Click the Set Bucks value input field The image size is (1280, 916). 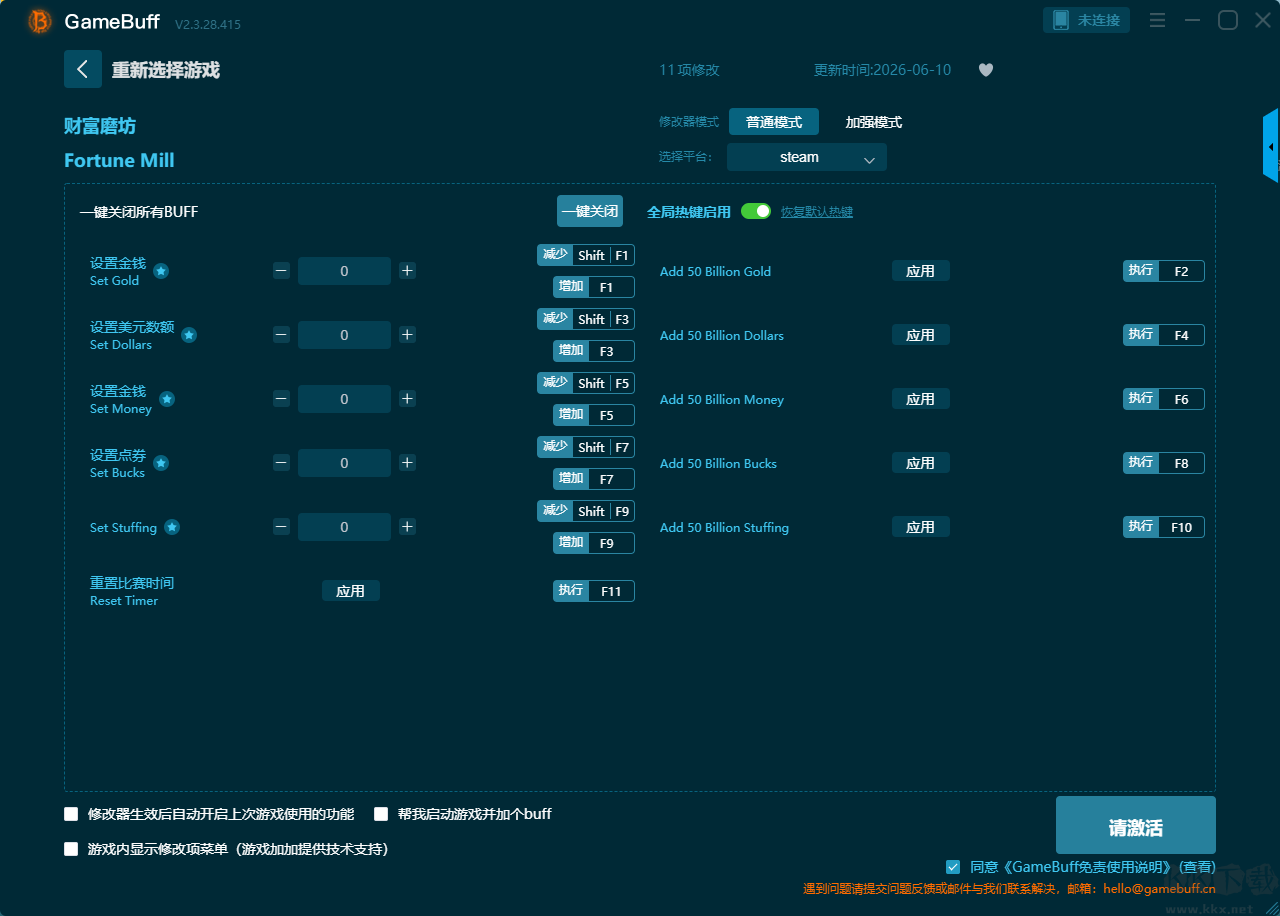pyautogui.click(x=344, y=463)
